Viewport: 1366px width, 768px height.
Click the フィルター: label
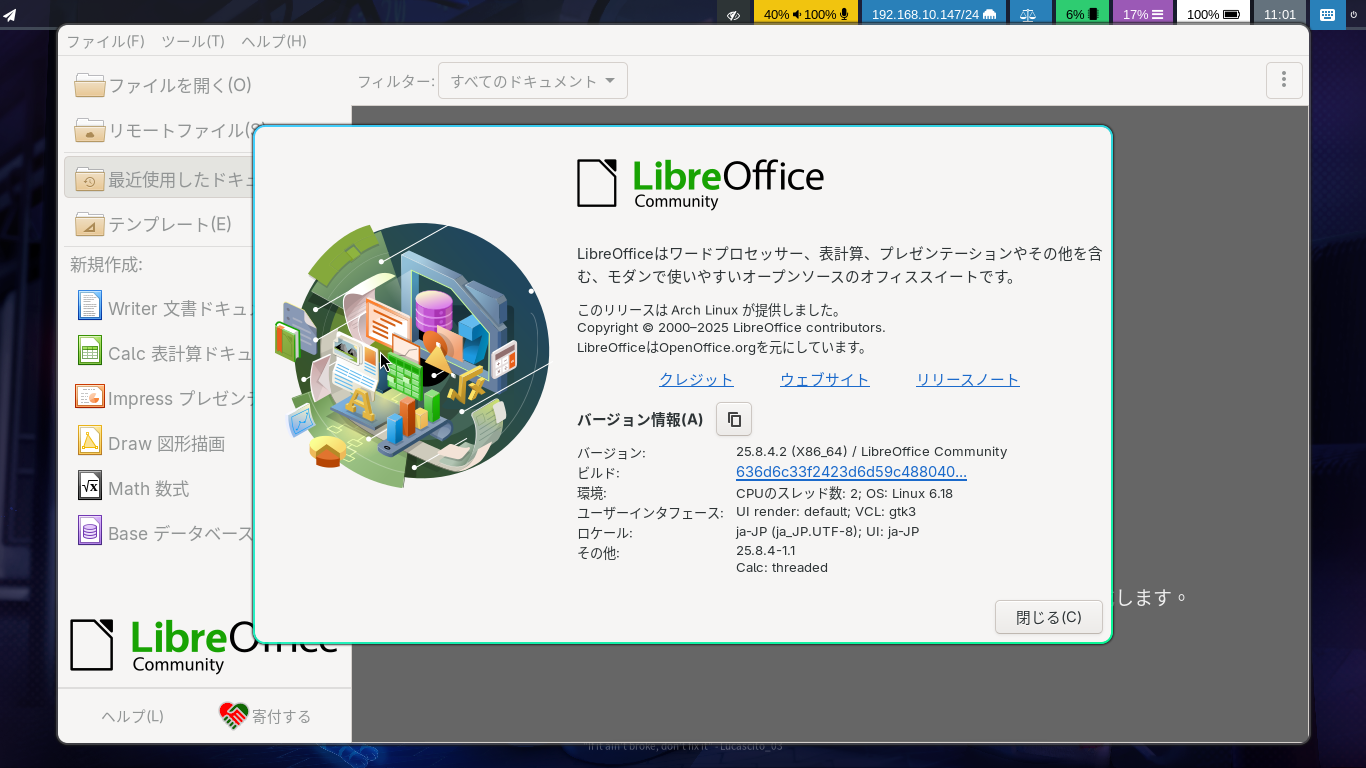396,82
